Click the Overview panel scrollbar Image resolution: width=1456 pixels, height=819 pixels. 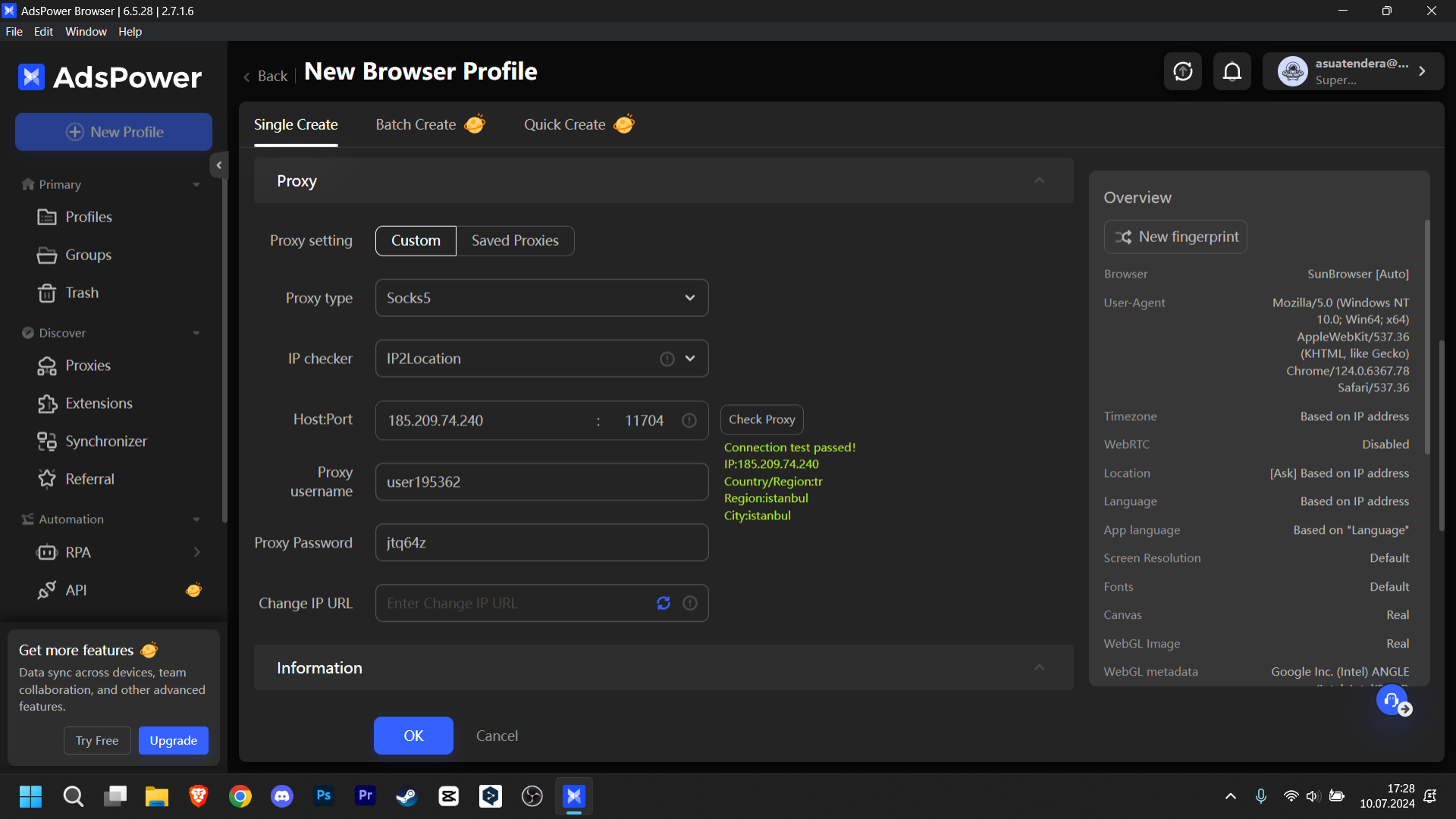coord(1427,338)
